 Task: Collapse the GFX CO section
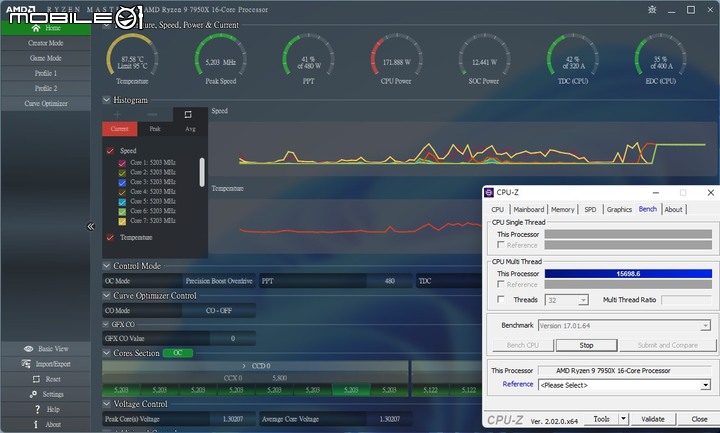click(x=106, y=324)
